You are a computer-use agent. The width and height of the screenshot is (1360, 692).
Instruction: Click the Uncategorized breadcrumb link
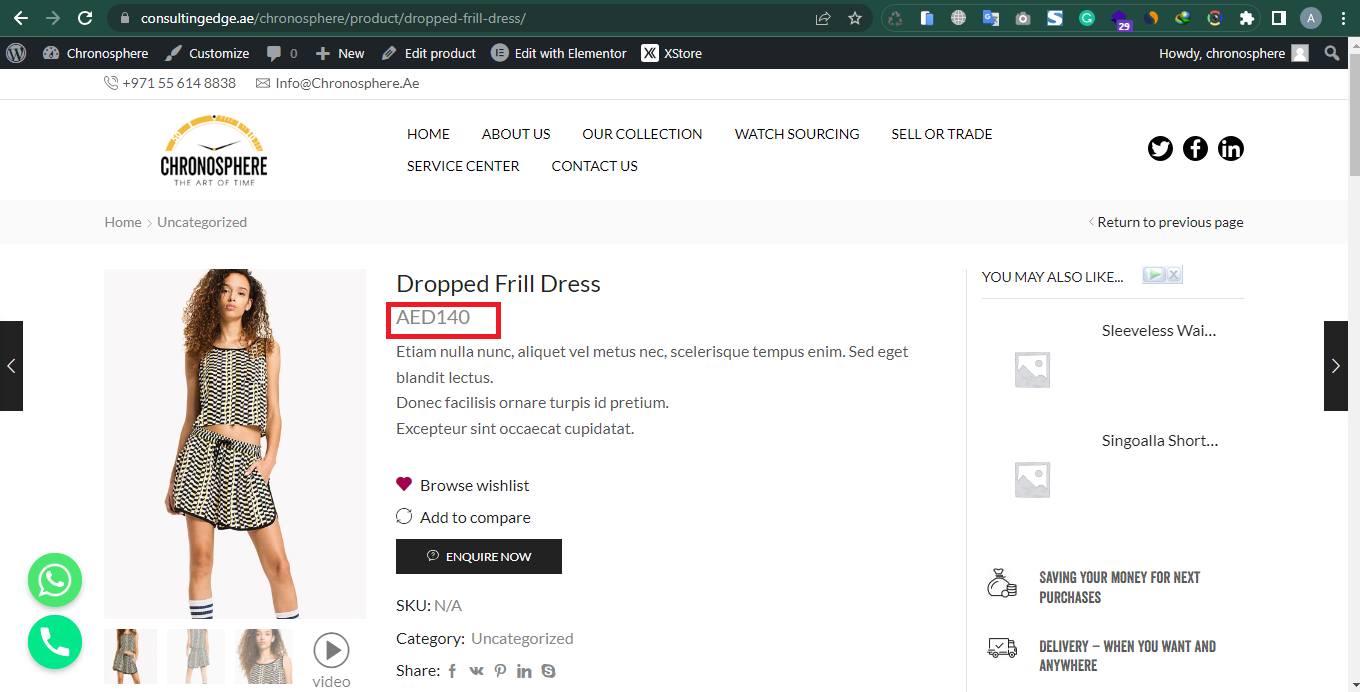click(x=202, y=222)
